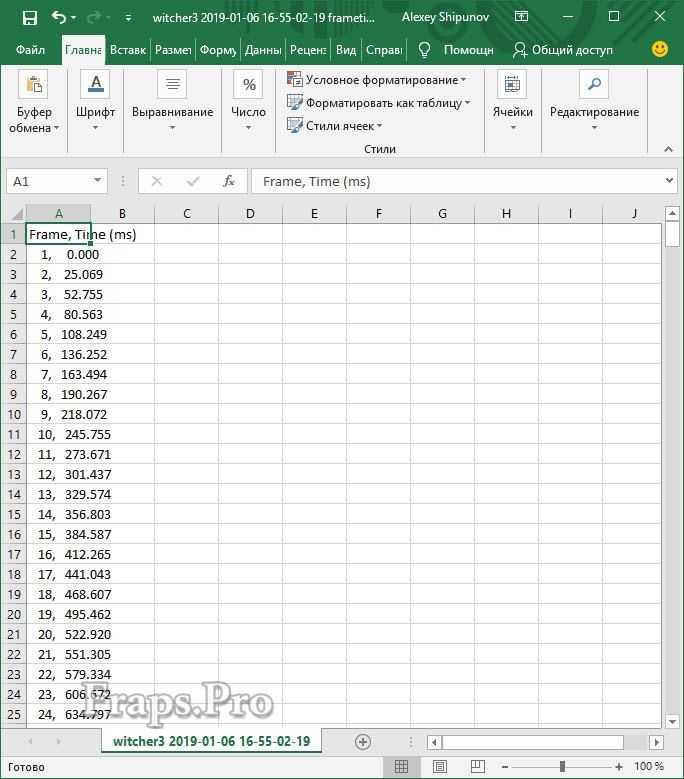Click the Select All corner triangle

(x=16, y=214)
